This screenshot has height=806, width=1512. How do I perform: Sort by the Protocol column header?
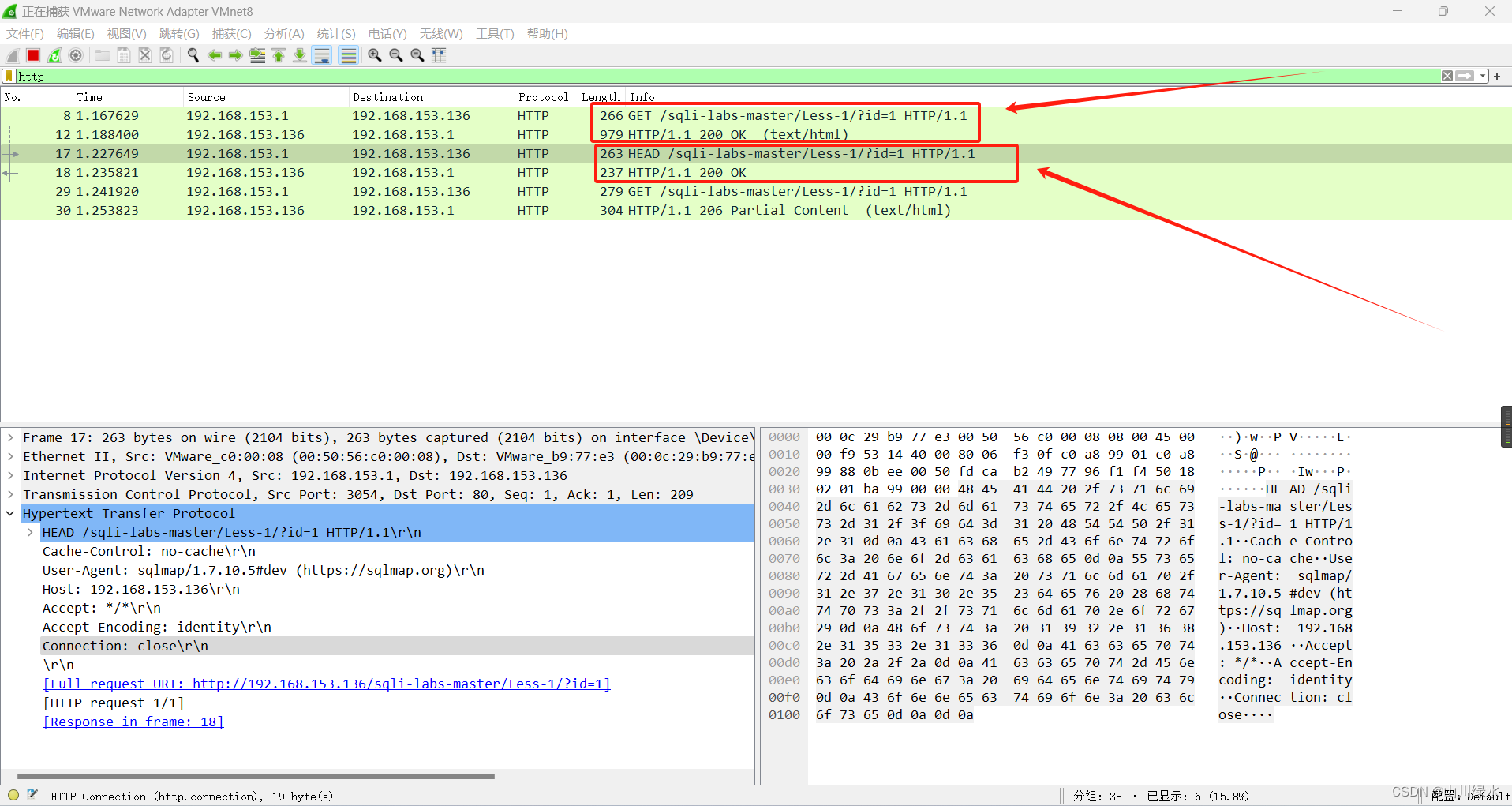click(546, 97)
